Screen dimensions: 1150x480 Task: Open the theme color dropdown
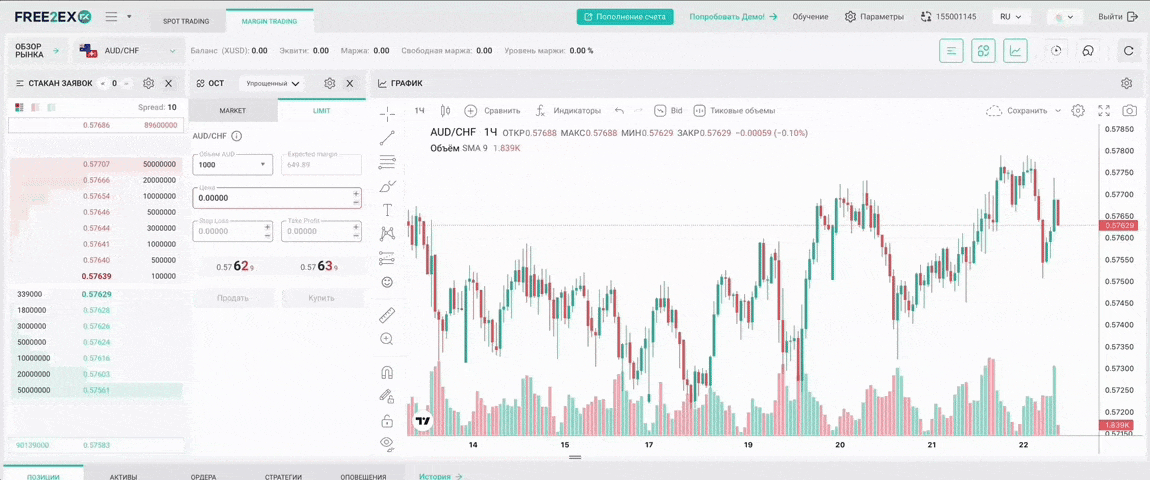tap(1065, 16)
